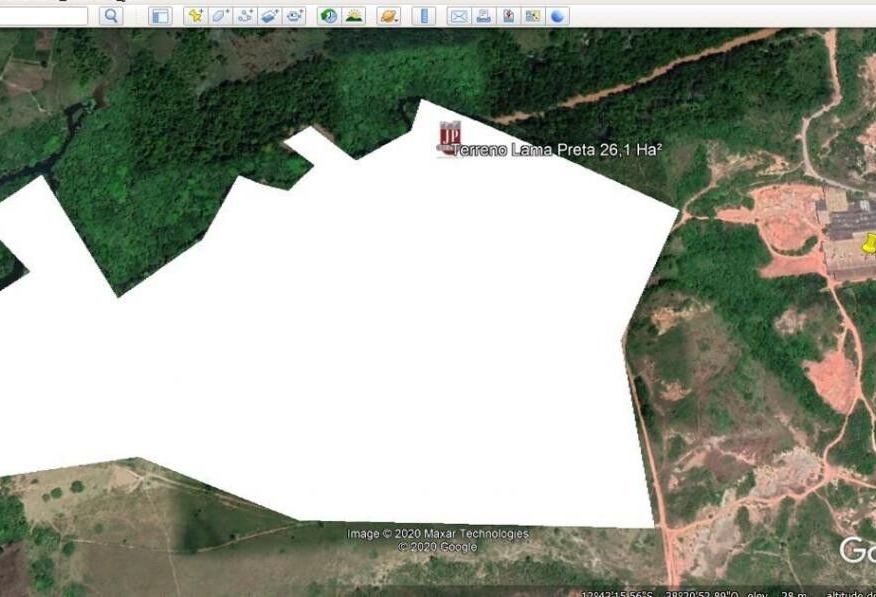Click the Record a Tour icon
The image size is (876, 597).
[x=294, y=16]
